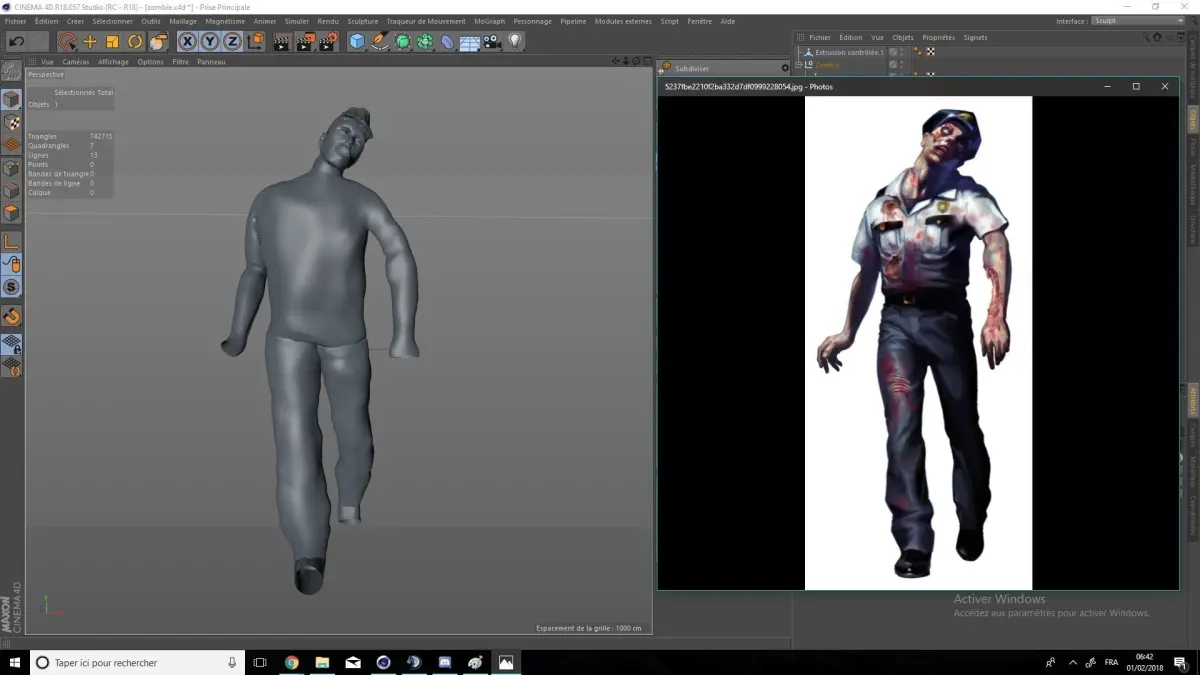The height and width of the screenshot is (675, 1200).
Task: Click the recently used tool icon
Action: 158,41
